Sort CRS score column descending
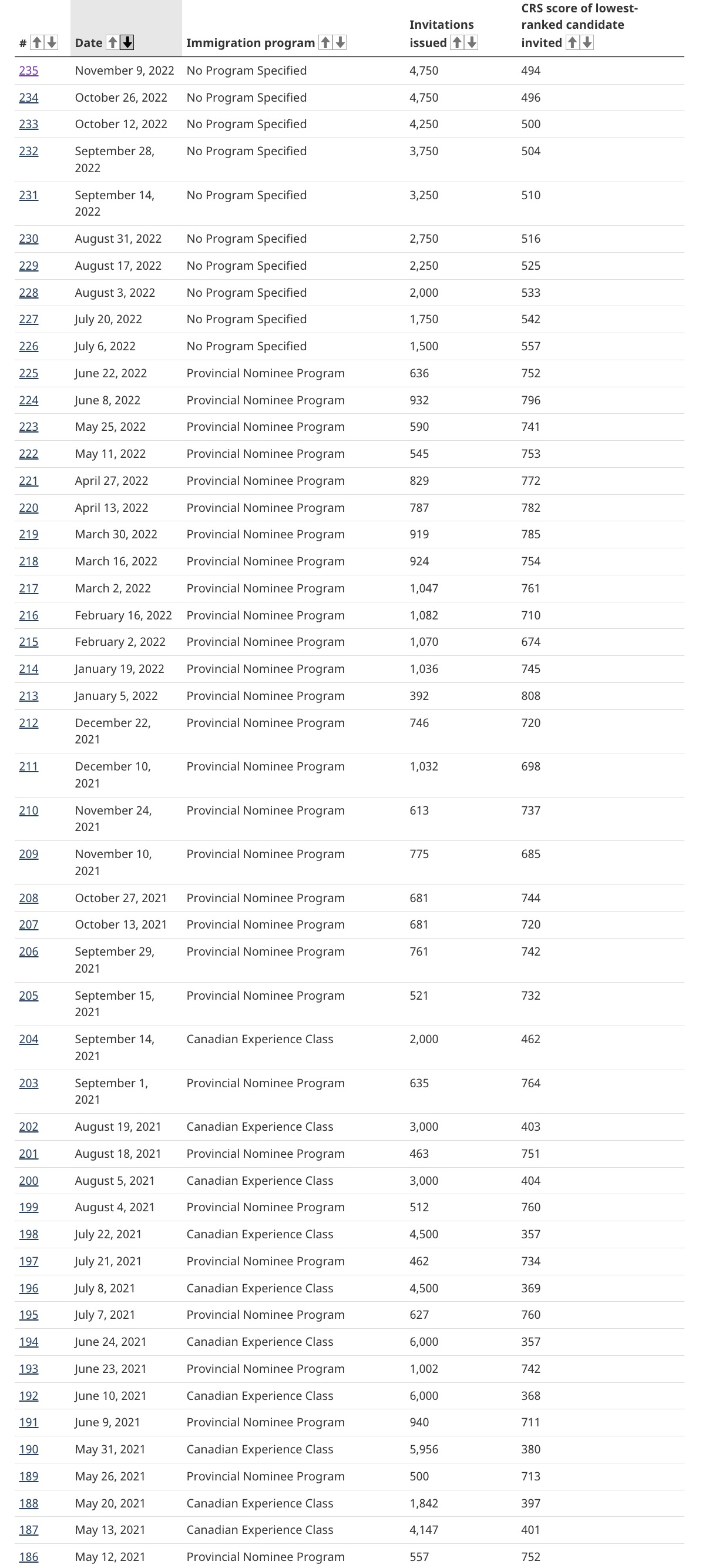The image size is (709, 1568). coord(587,42)
